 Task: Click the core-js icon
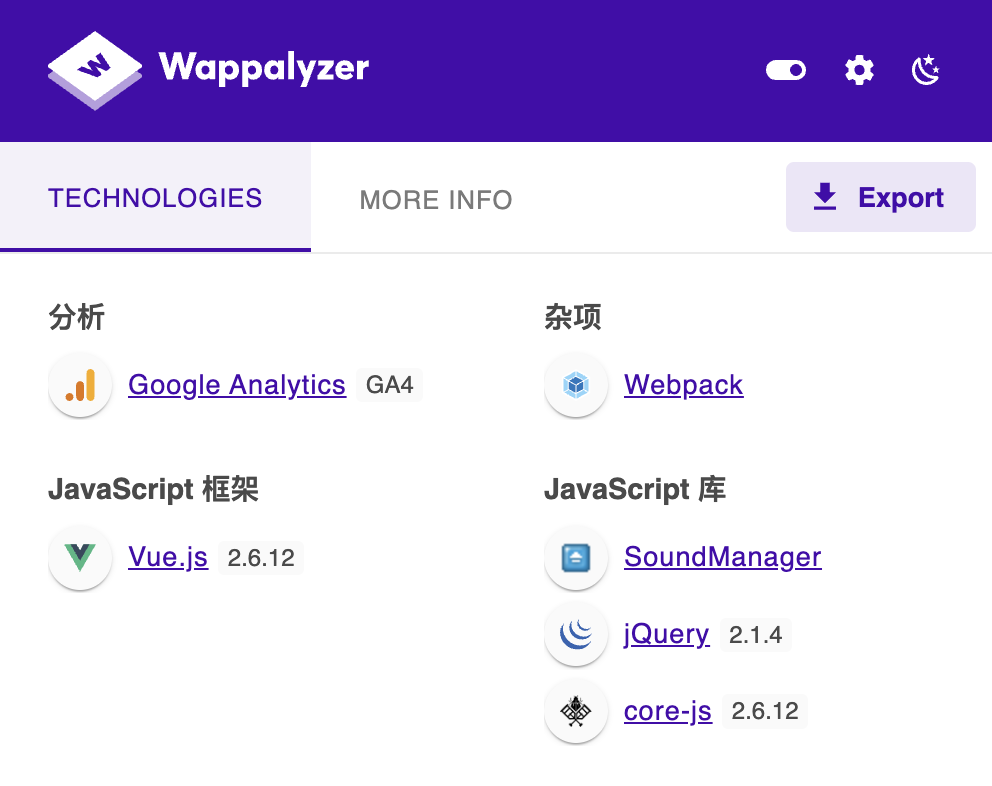(576, 711)
